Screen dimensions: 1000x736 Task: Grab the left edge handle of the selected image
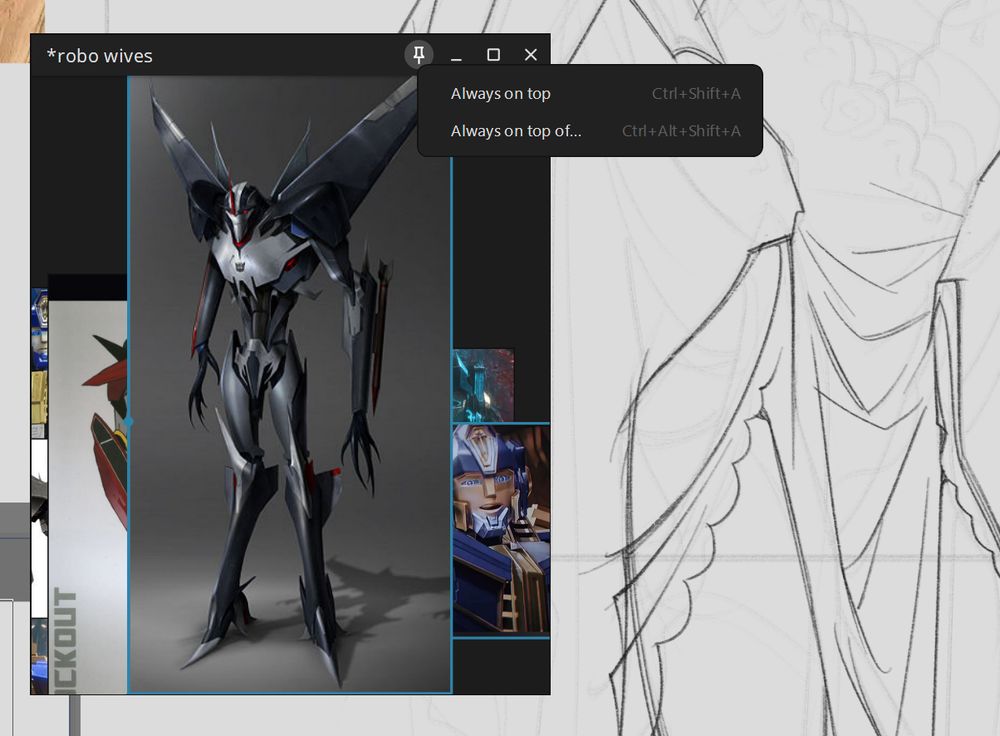tap(128, 422)
